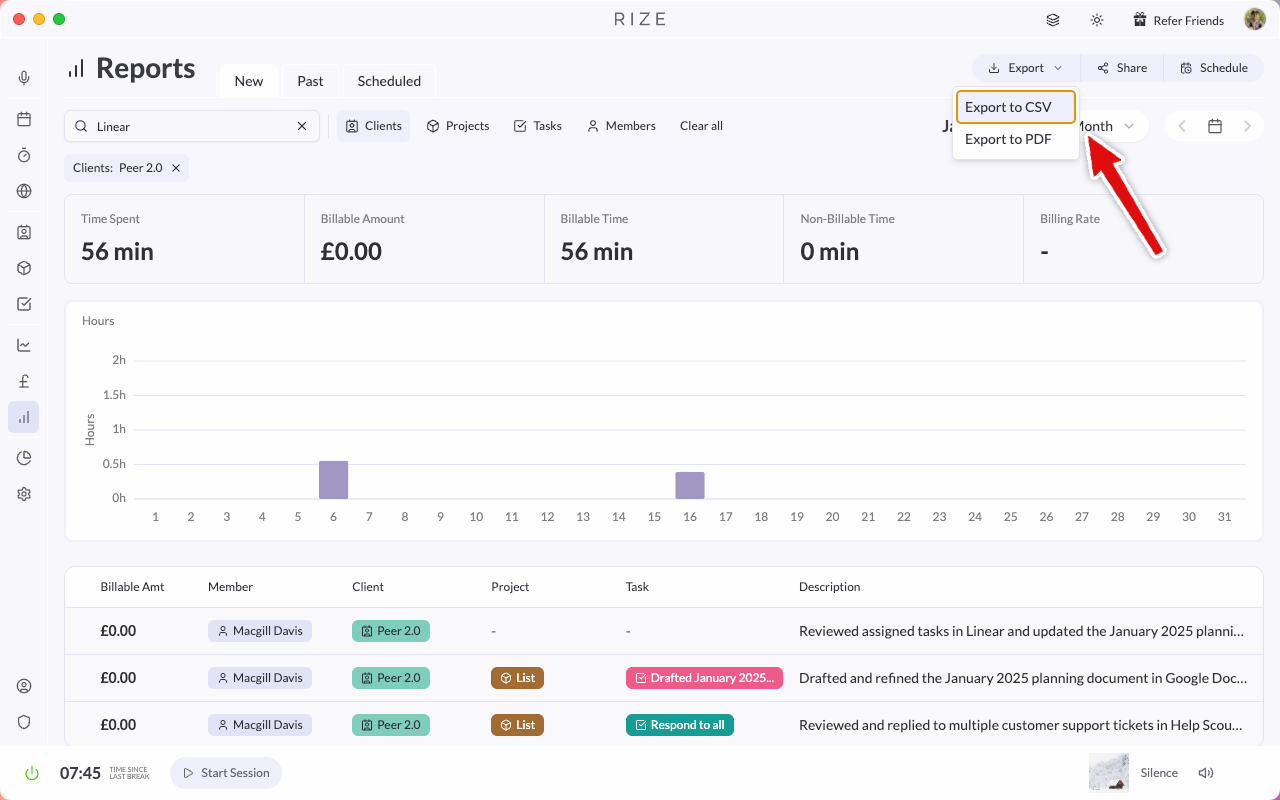1280x800 pixels.
Task: Mute sound using the speaker icon
Action: 1206,772
